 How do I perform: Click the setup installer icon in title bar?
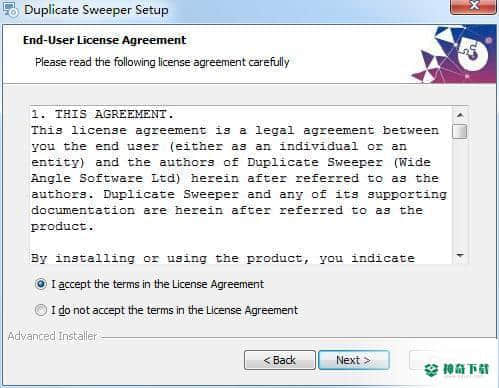click(10, 9)
